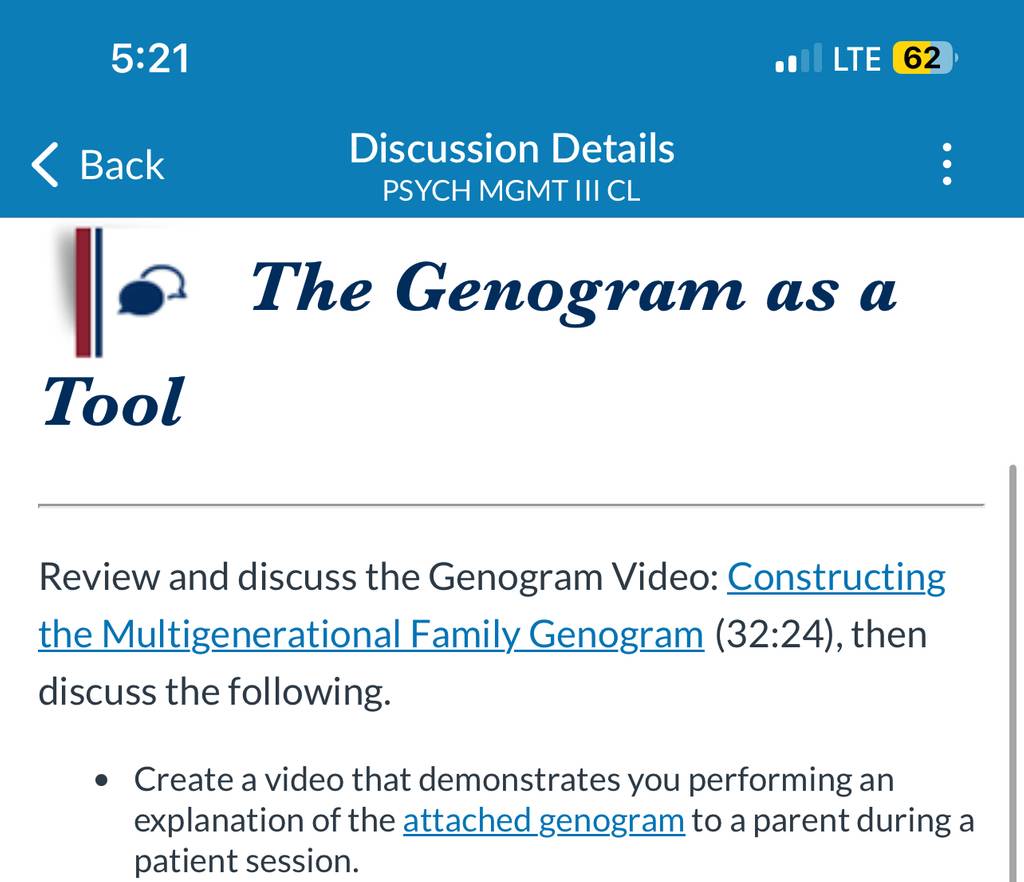Tap 'The Genogram as a' heading text
1024x882 pixels.
[573, 289]
